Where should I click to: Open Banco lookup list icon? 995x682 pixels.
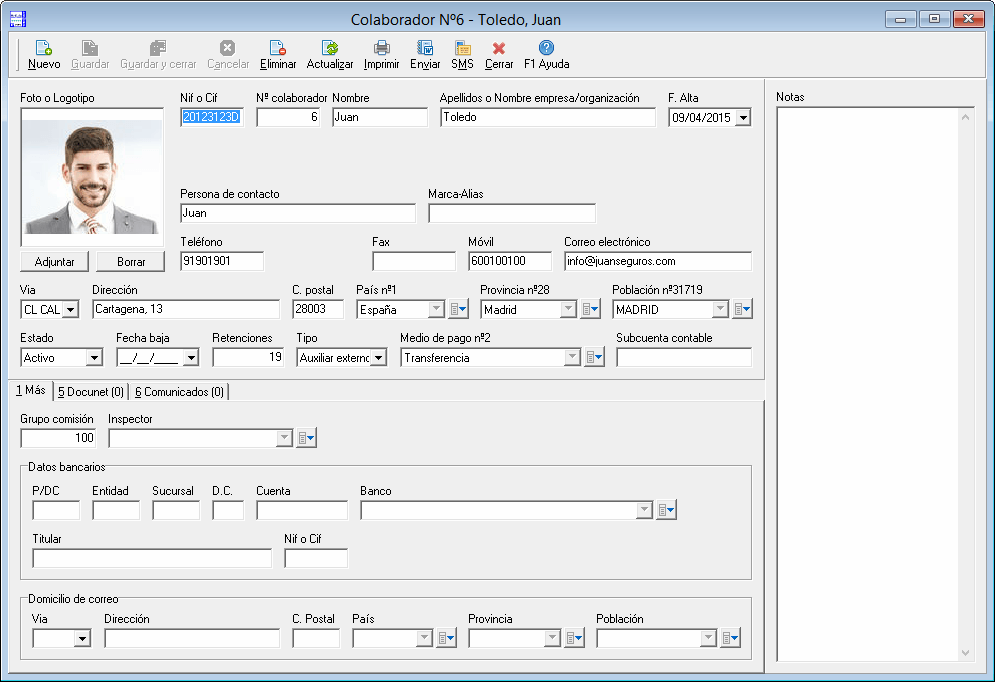pos(666,510)
